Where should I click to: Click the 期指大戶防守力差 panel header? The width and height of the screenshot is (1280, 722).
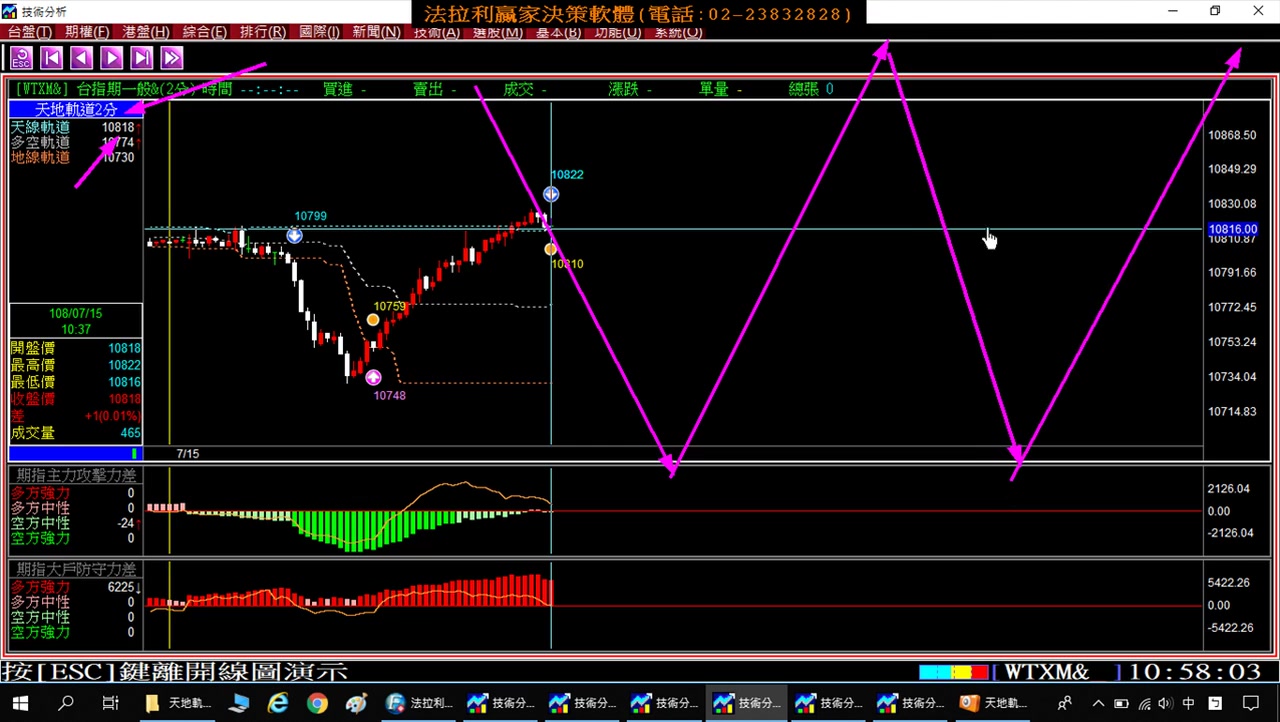coord(76,569)
